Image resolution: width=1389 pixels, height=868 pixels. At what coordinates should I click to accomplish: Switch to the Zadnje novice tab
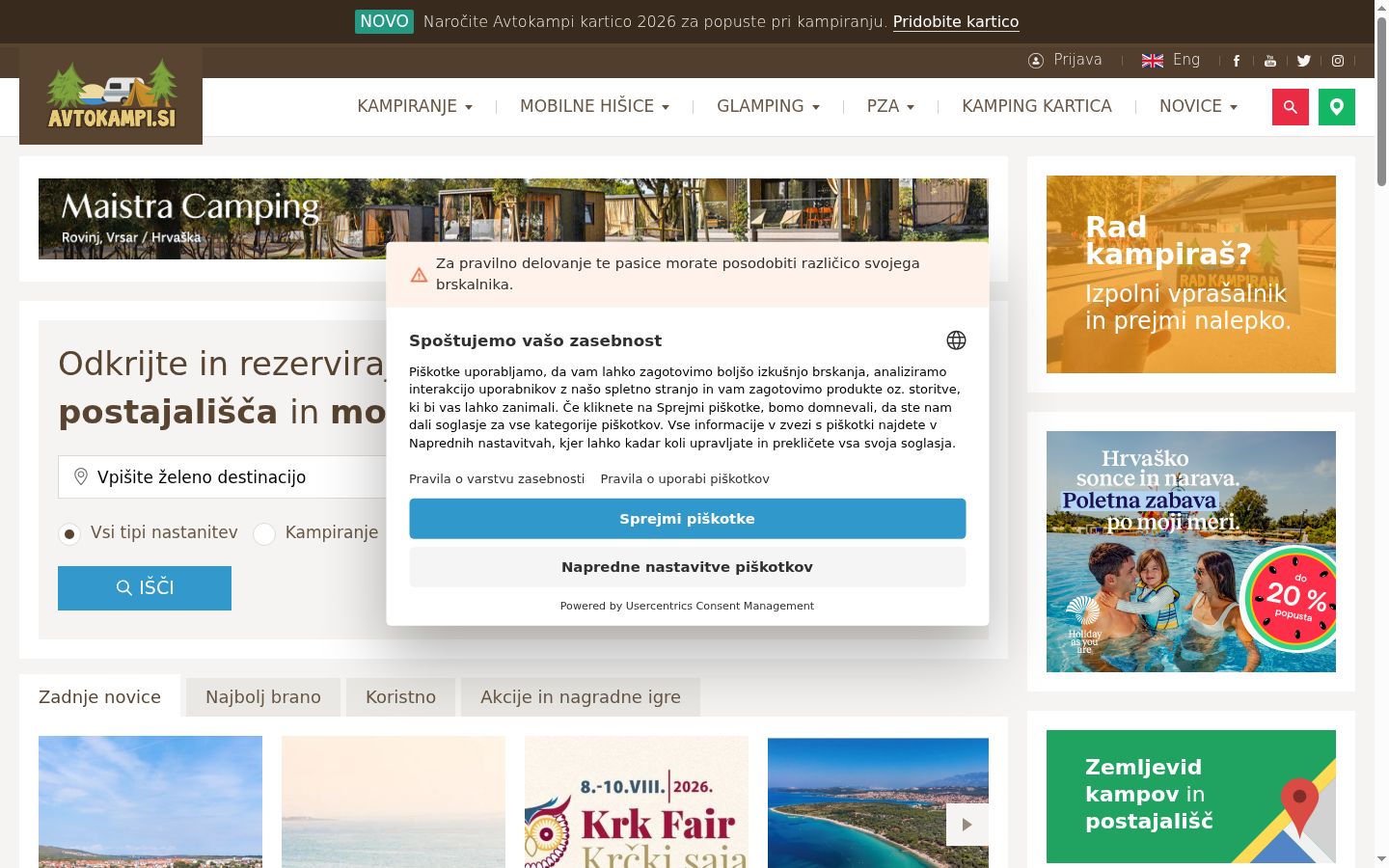pos(99,696)
